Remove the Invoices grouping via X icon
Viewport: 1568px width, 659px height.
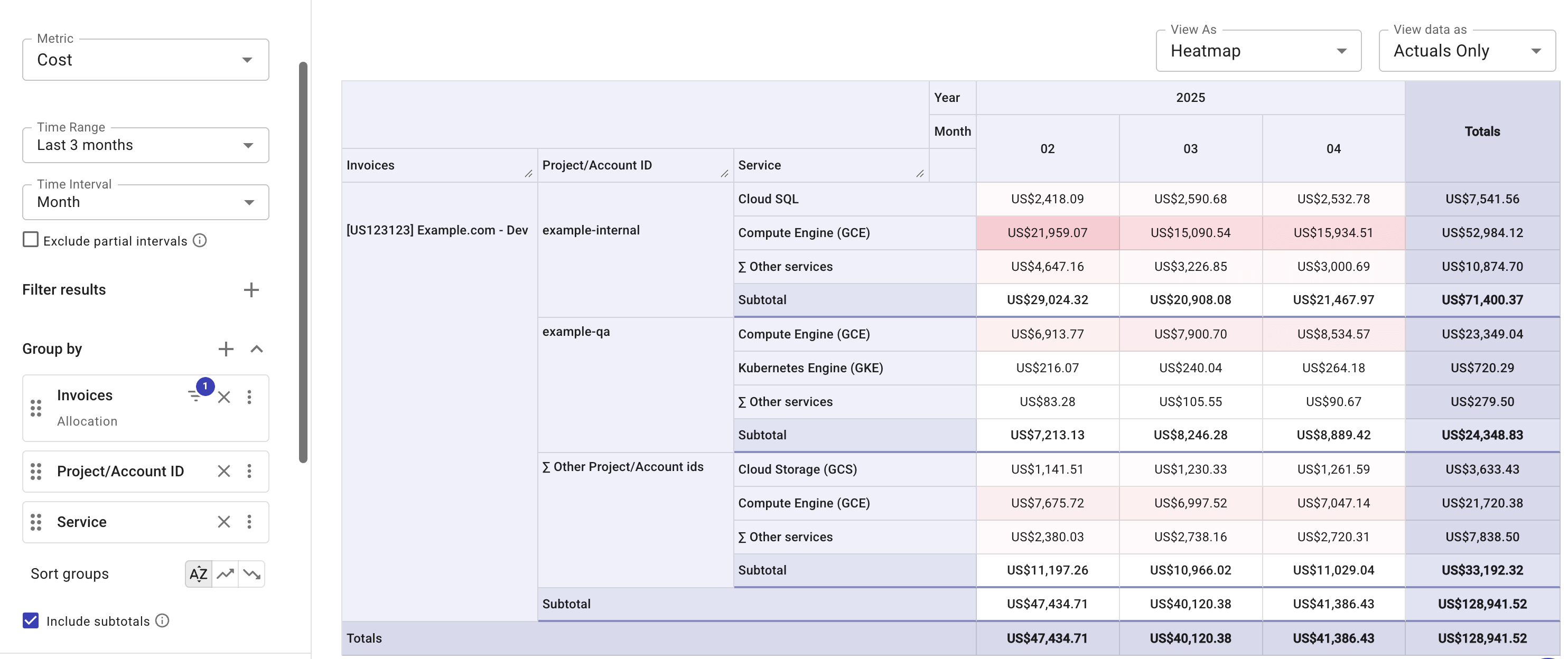click(x=225, y=397)
